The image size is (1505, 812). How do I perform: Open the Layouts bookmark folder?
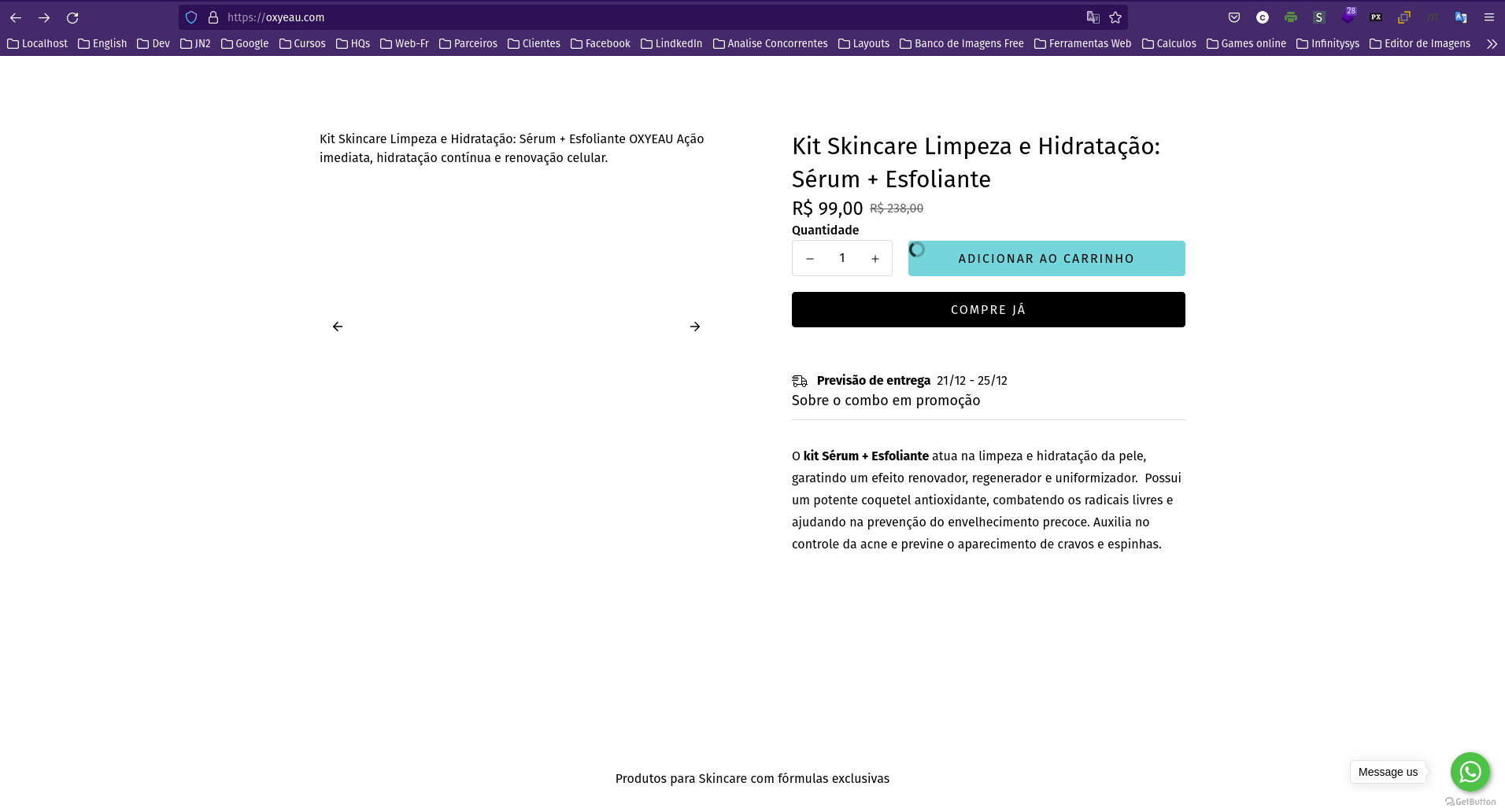pyautogui.click(x=864, y=44)
